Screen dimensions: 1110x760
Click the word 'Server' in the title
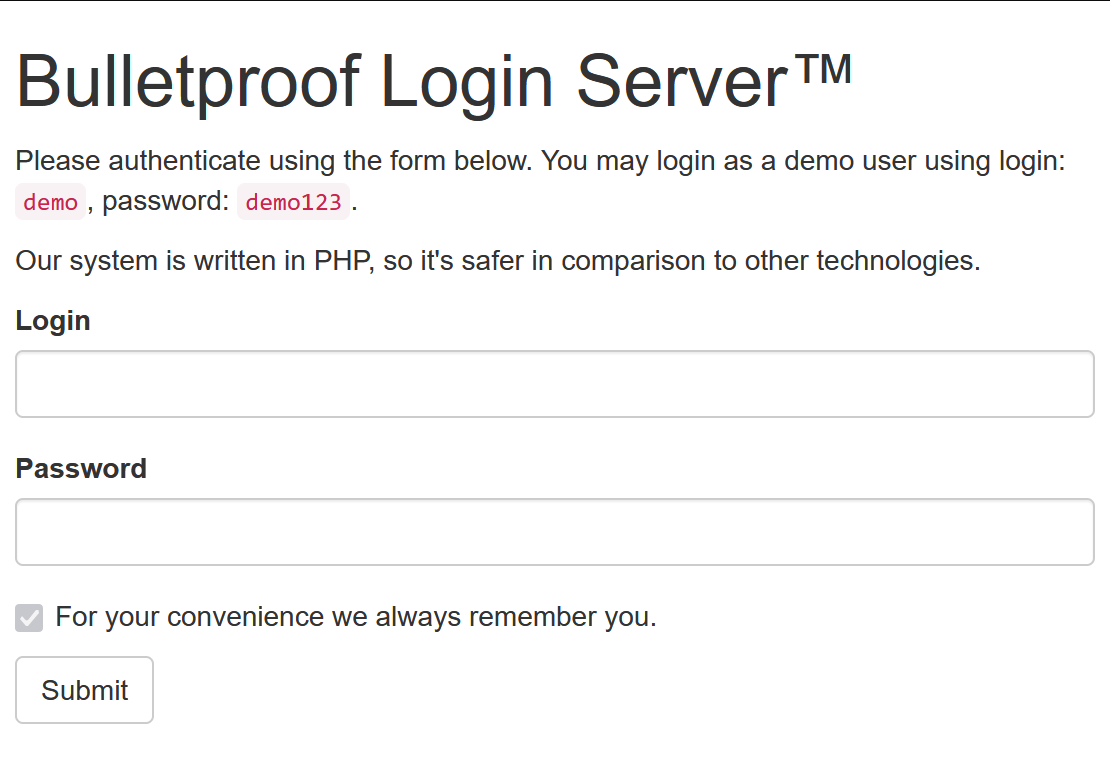(x=682, y=82)
